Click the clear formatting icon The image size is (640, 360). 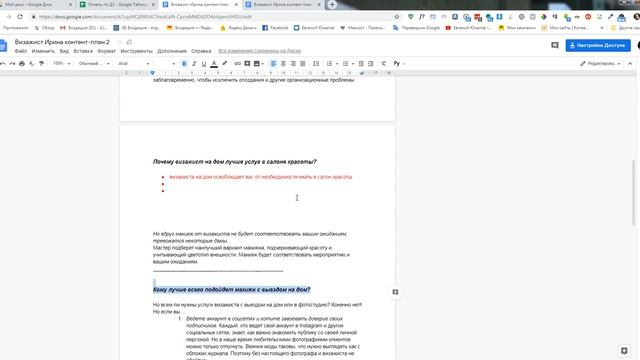coord(384,64)
